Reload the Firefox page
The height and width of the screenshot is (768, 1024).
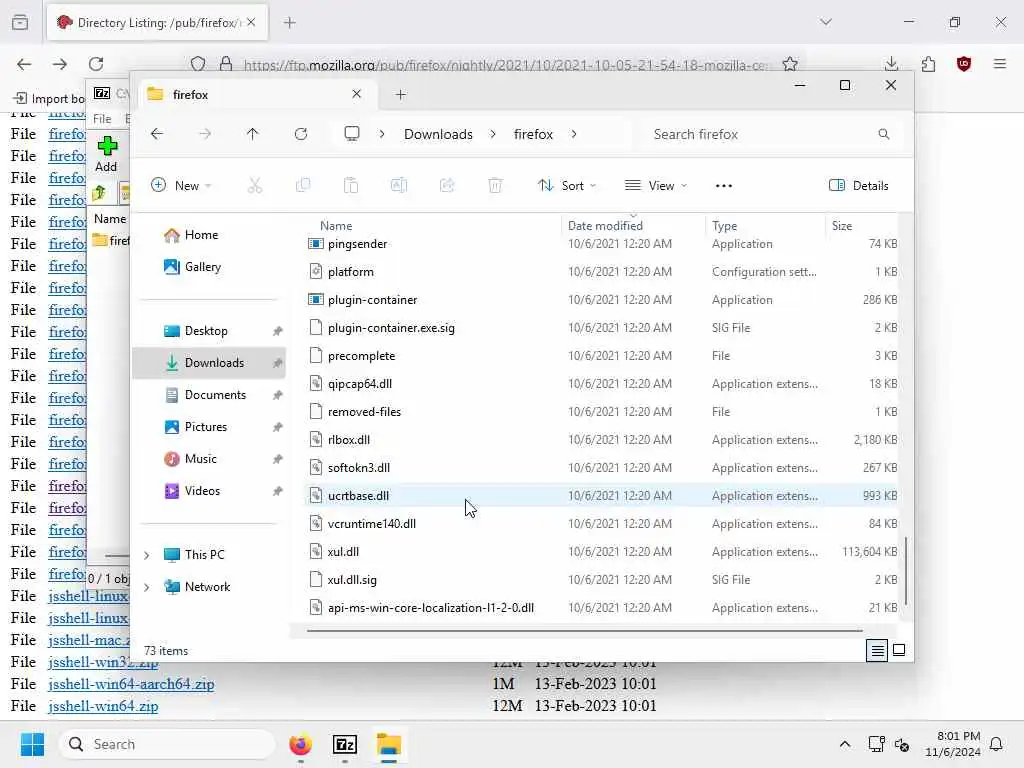96,63
